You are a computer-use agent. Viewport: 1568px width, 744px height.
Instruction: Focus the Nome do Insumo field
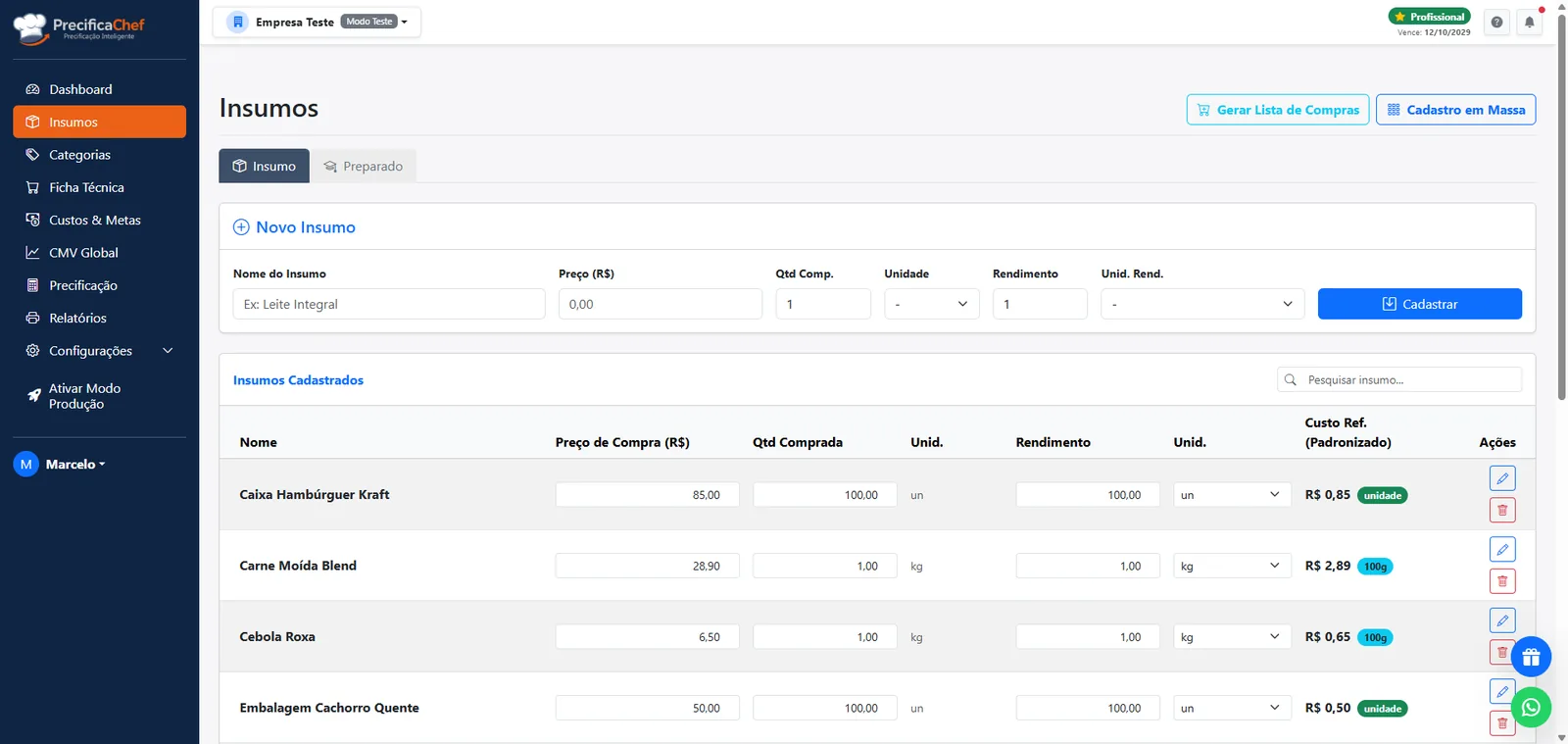(x=389, y=304)
